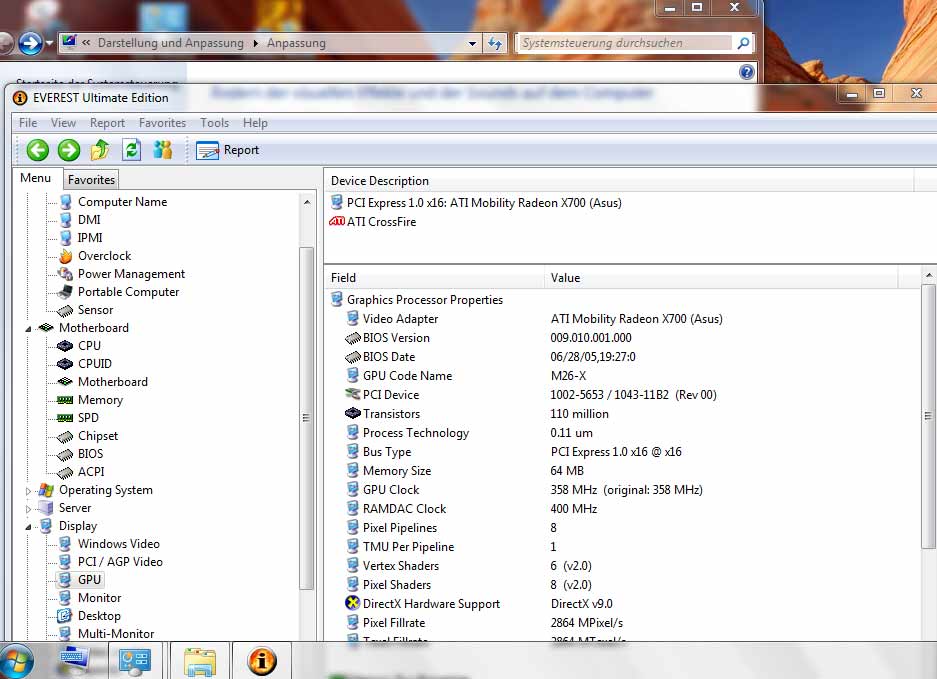This screenshot has width=937, height=679.
Task: Click the Value column header
Action: point(721,278)
